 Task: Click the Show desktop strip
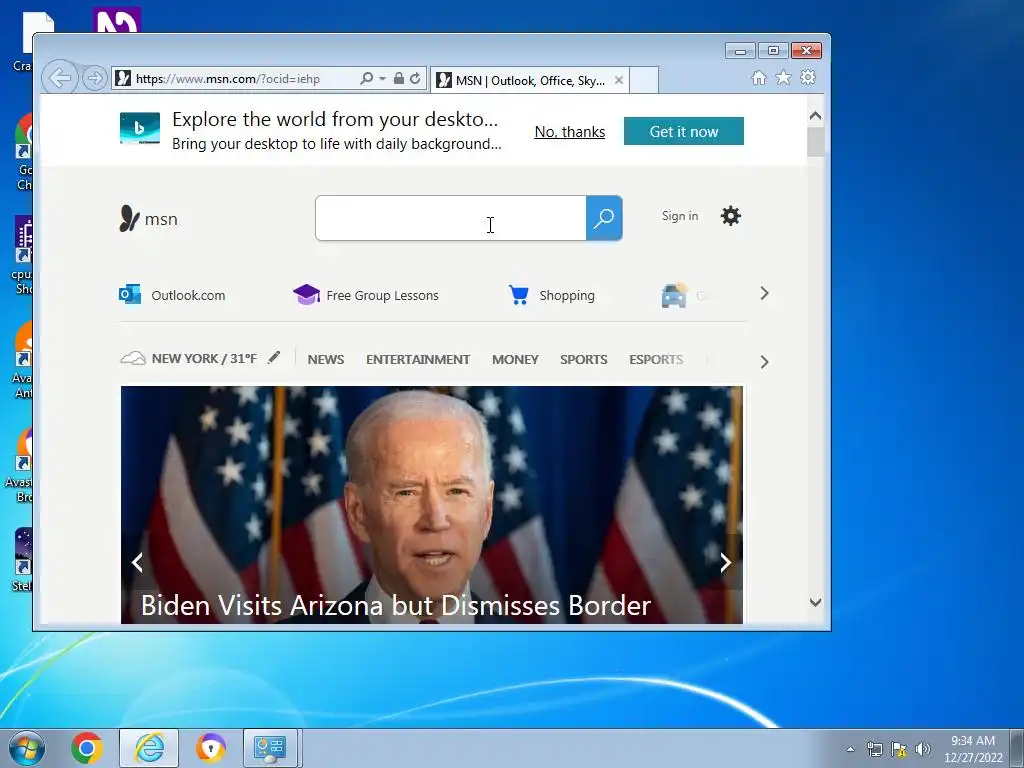[x=1017, y=748]
